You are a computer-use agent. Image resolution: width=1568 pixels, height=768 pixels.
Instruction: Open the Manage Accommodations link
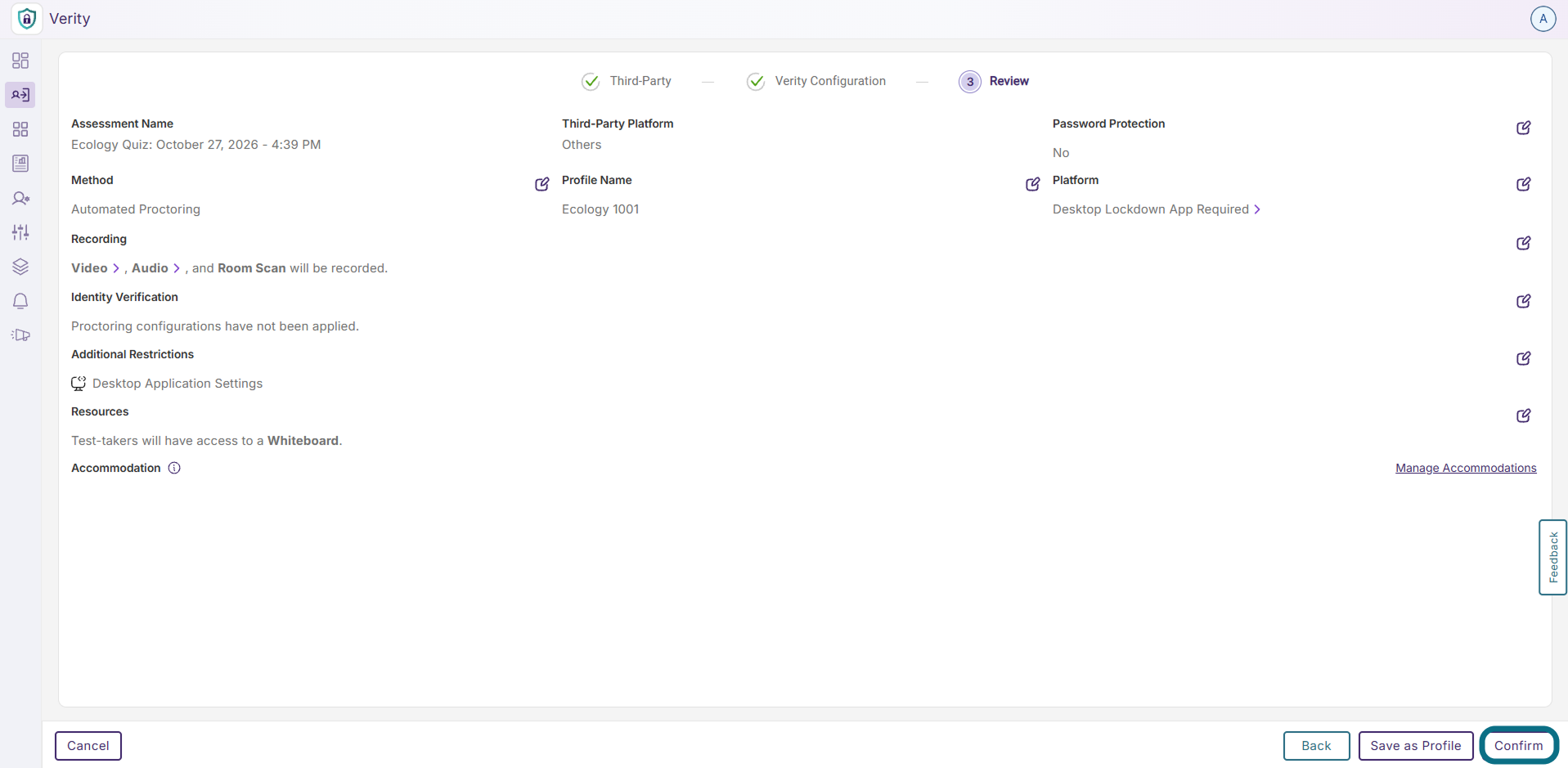[1466, 468]
